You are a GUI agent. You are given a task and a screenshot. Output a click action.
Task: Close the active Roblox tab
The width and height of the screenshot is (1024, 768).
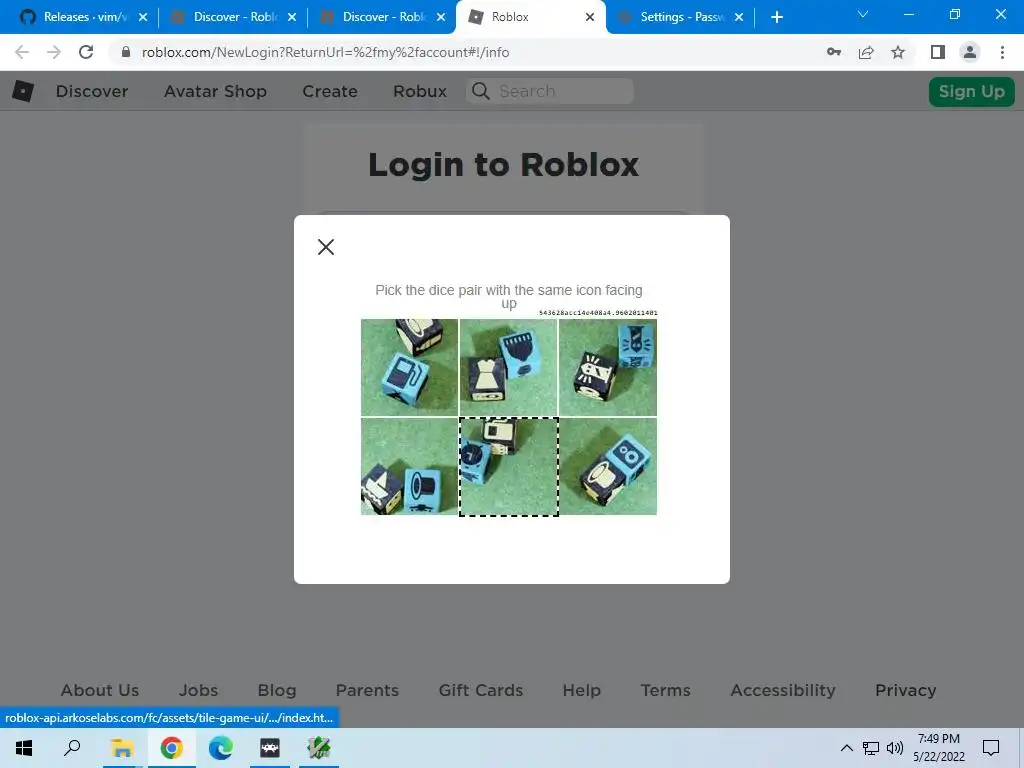tap(590, 17)
